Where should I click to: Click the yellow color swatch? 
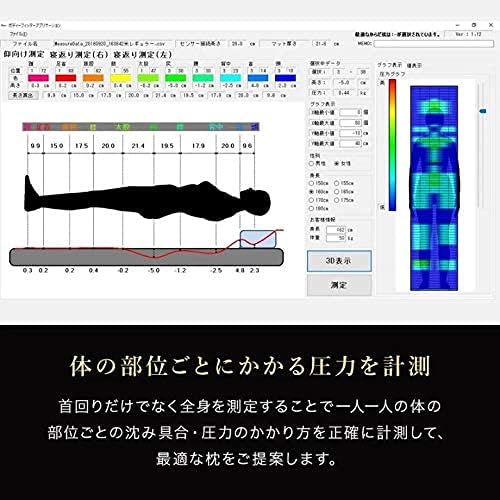[x=121, y=78]
